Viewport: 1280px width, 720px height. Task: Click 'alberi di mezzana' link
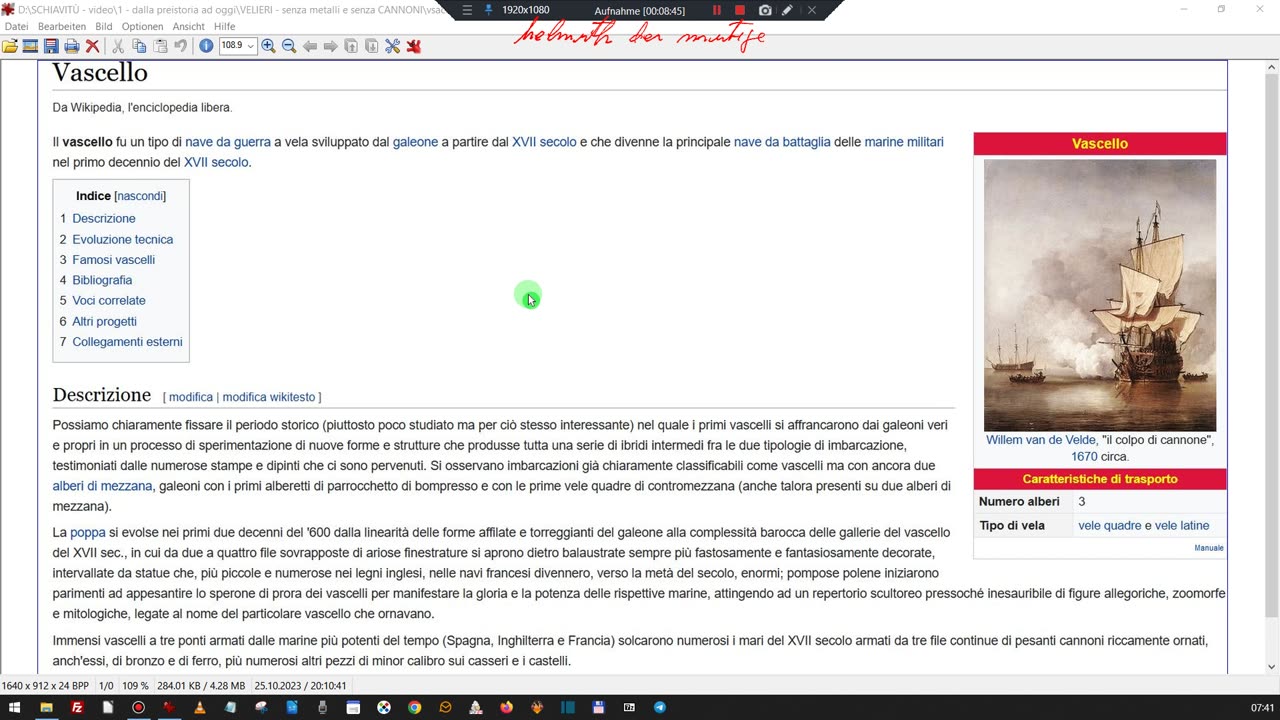(x=103, y=486)
